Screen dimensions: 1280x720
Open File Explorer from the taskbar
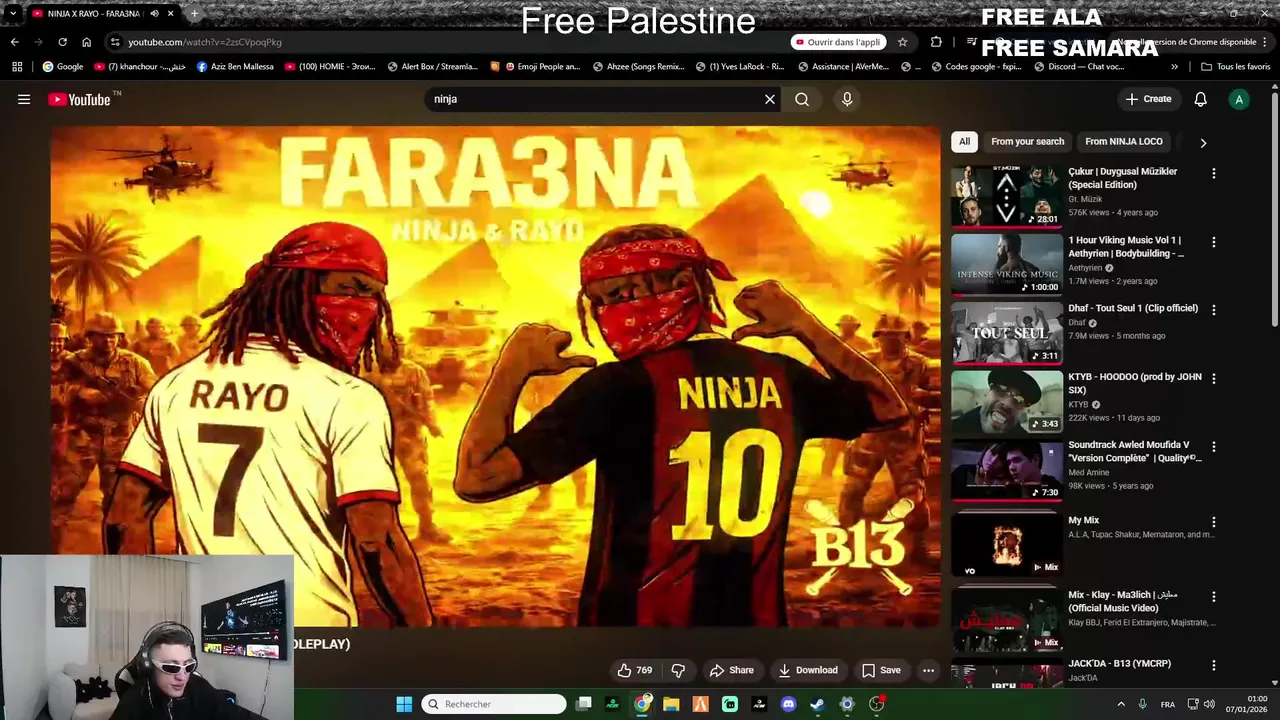click(671, 704)
